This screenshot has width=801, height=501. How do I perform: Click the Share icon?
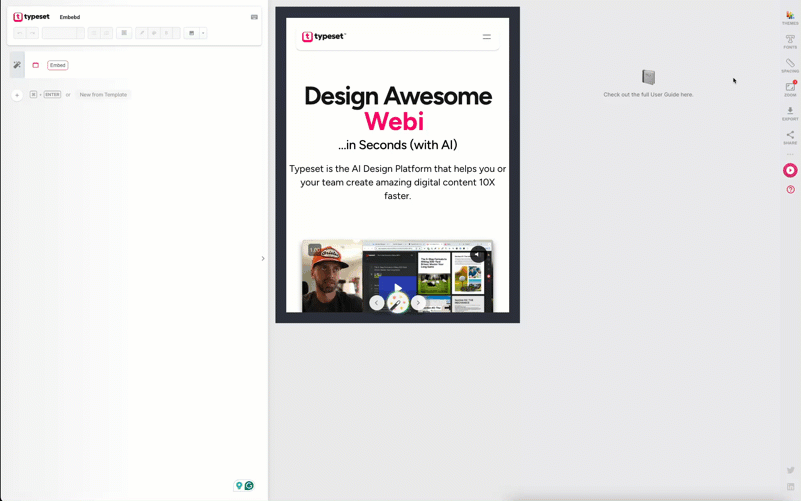coord(790,137)
